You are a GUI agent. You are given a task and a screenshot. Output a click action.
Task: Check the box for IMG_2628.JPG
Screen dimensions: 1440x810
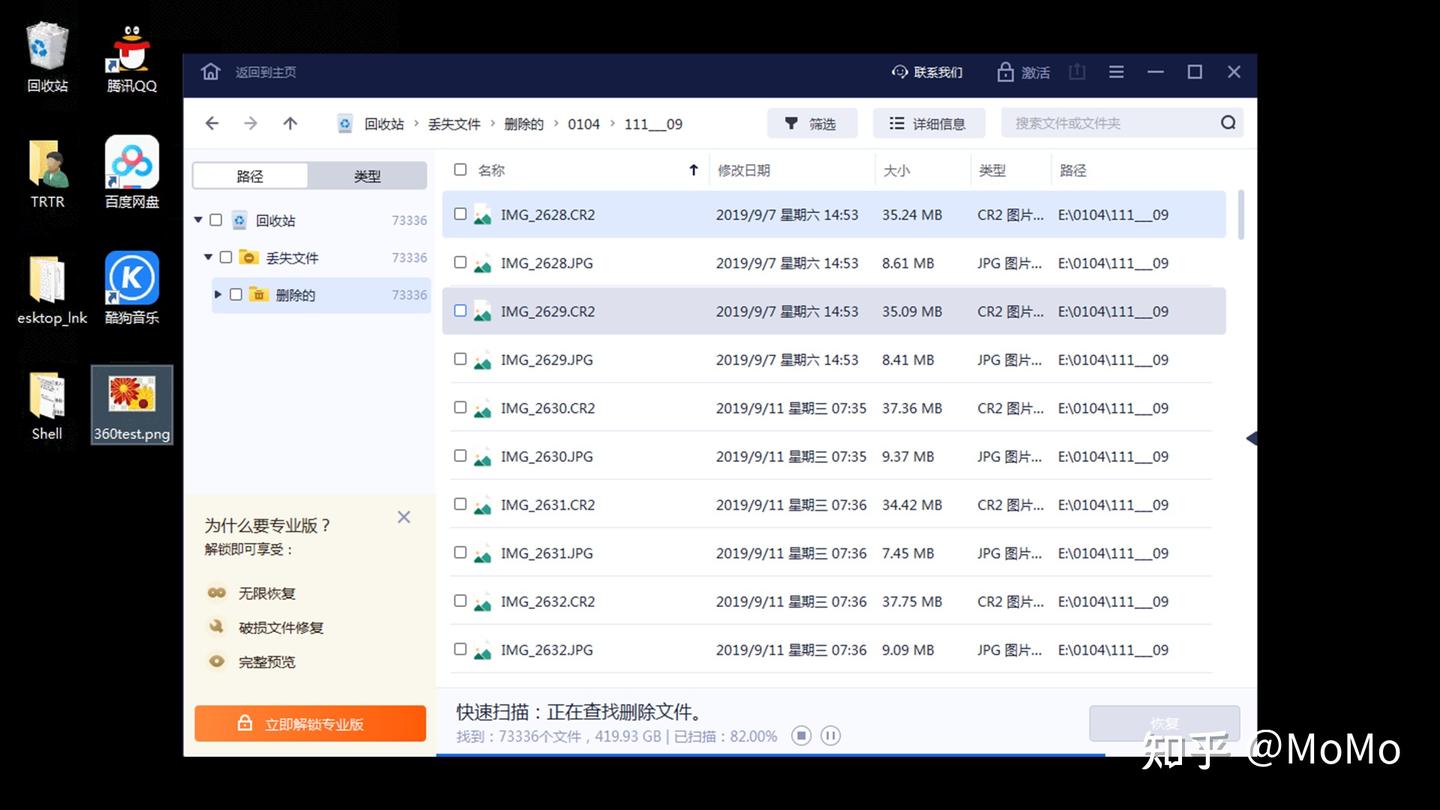(460, 262)
